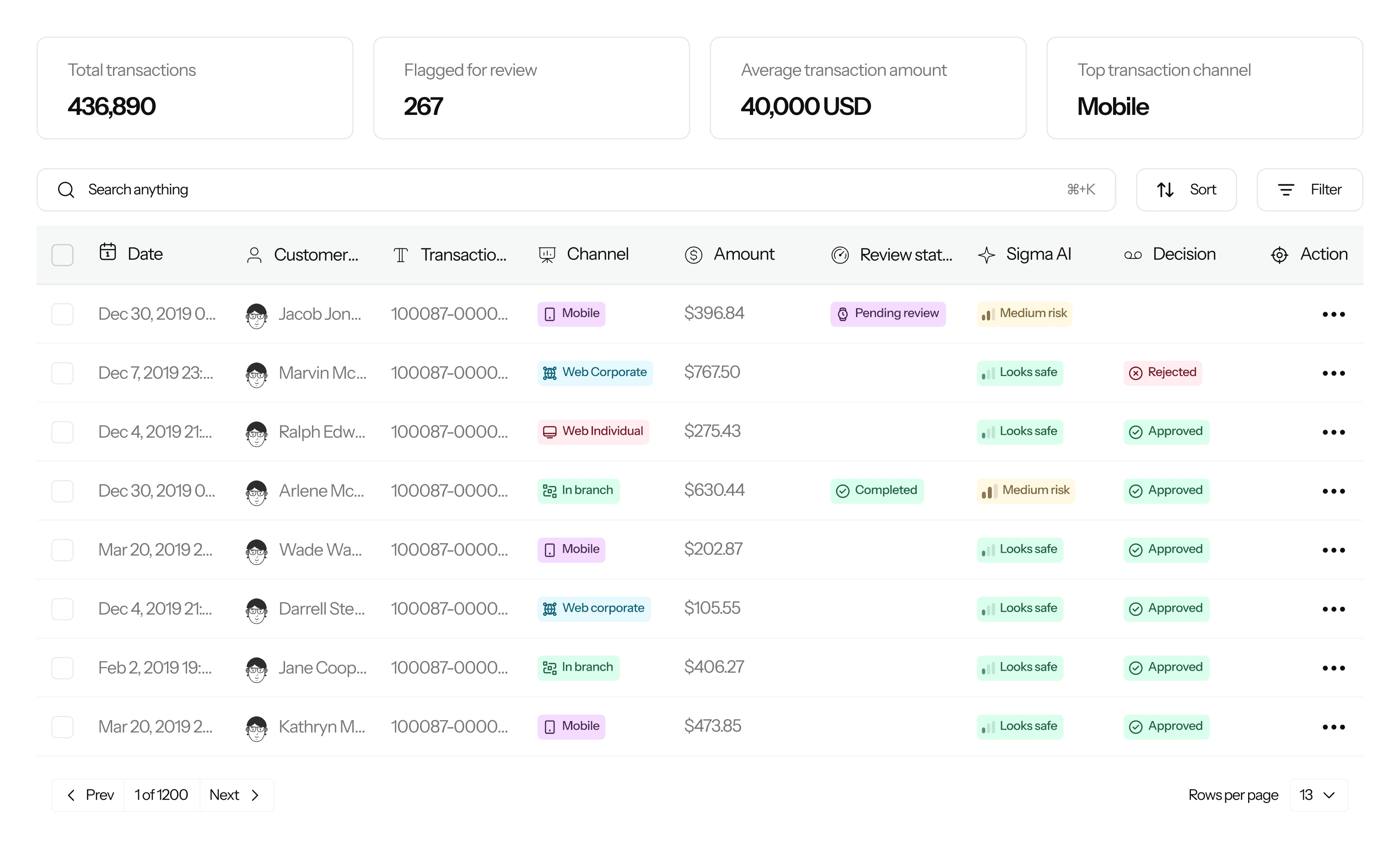Toggle the select-all header checkbox
Image resolution: width=1400 pixels, height=851 pixels.
click(63, 255)
